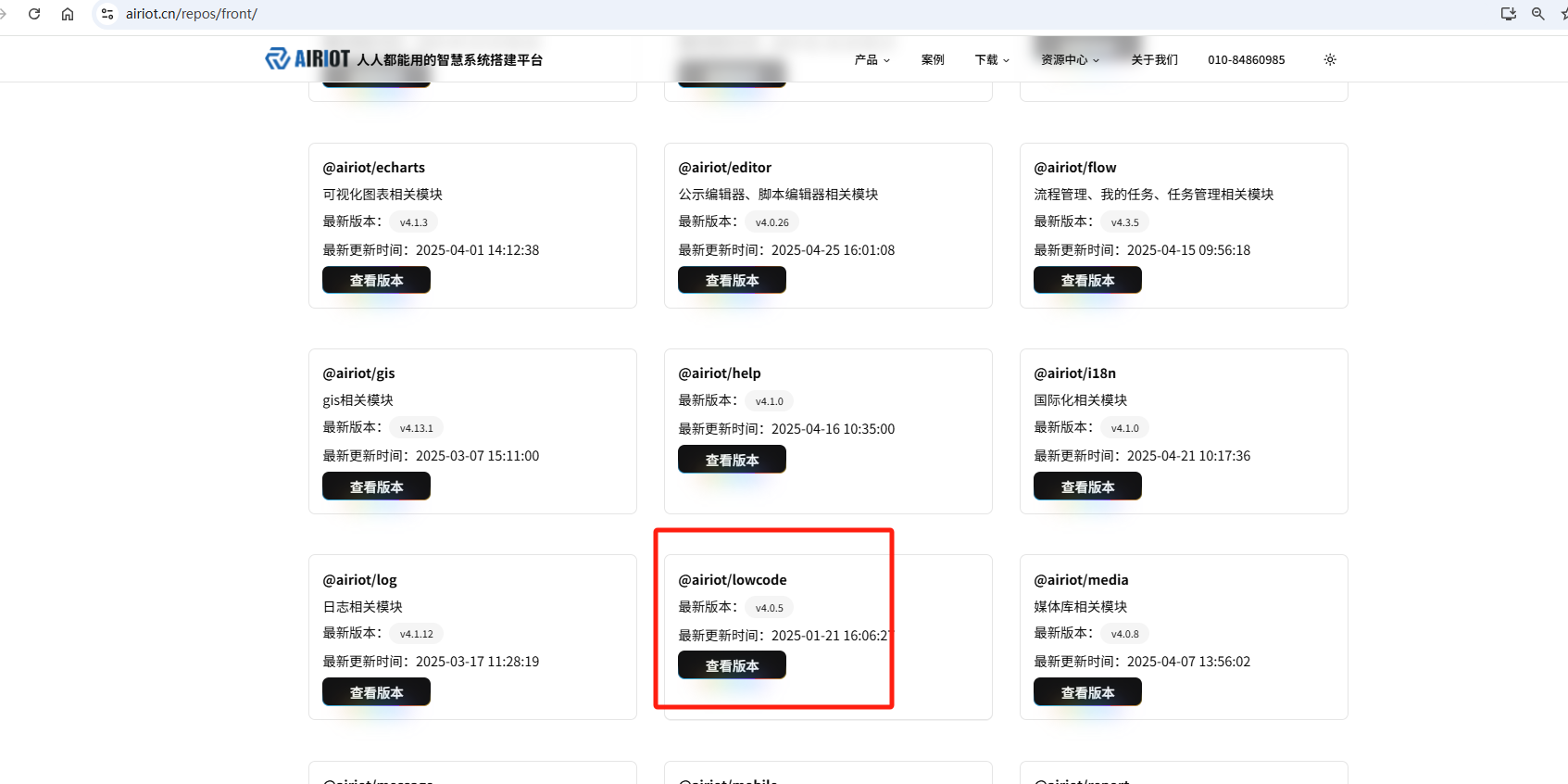Screen dimensions: 1568x784
Task: Expand the 资源中心 dropdown menu
Action: pos(1070,59)
